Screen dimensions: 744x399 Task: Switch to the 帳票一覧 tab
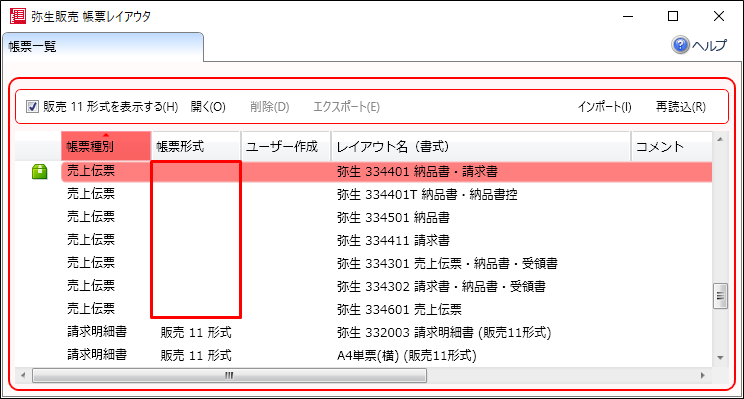click(103, 46)
